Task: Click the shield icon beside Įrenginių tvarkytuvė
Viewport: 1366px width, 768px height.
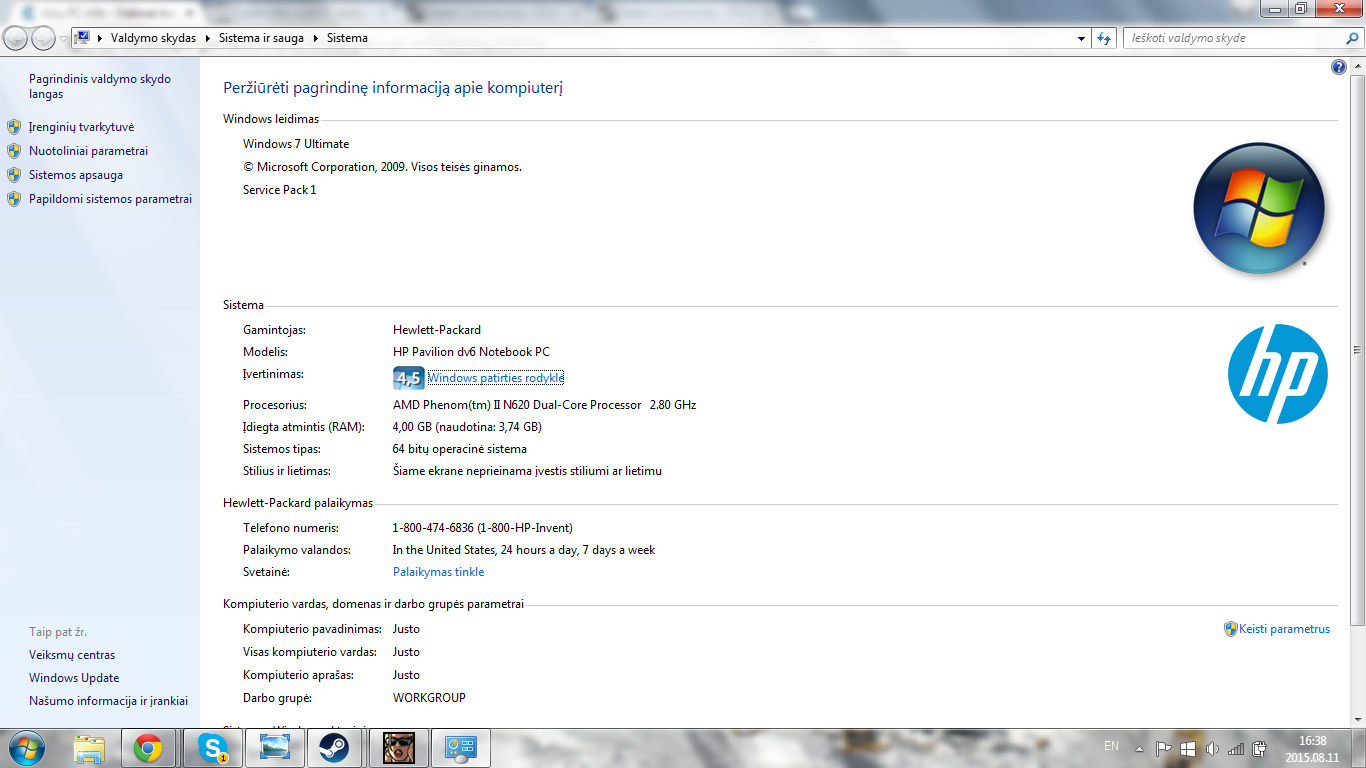Action: point(14,127)
